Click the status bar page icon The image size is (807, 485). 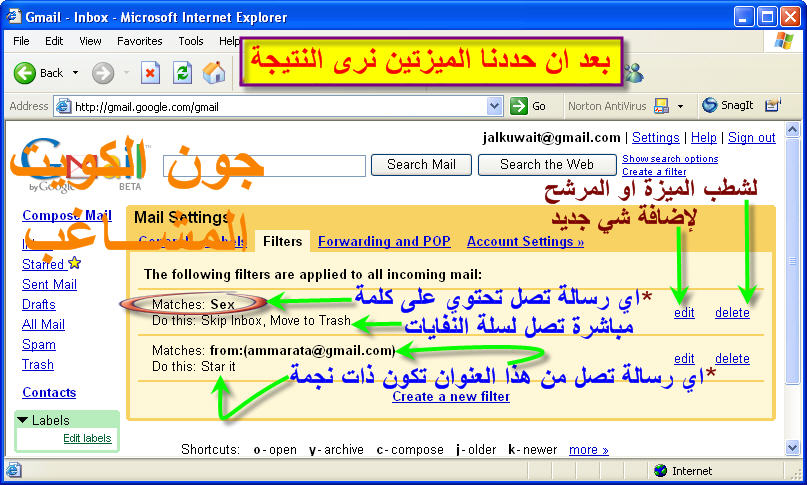point(14,471)
